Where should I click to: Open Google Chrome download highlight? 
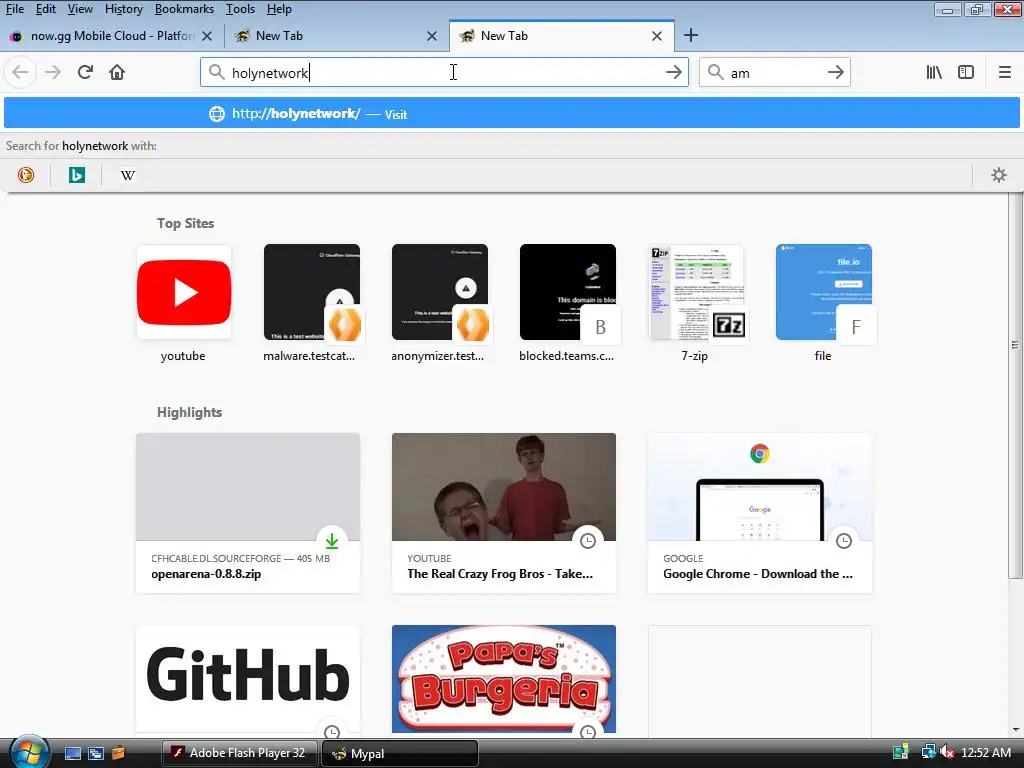click(760, 513)
